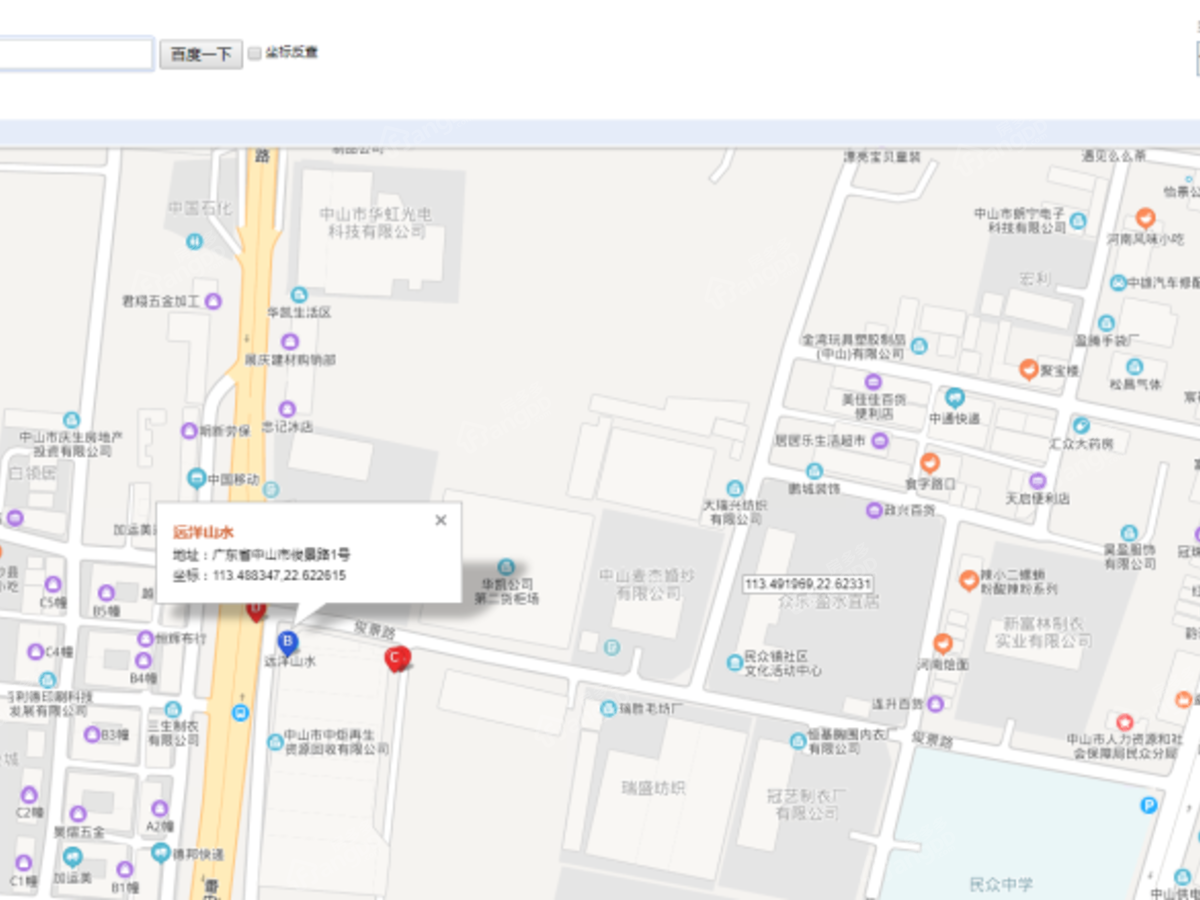Click the 中山市人力资源和社会保障局 star icon
This screenshot has width=1200, height=900.
1124,721
